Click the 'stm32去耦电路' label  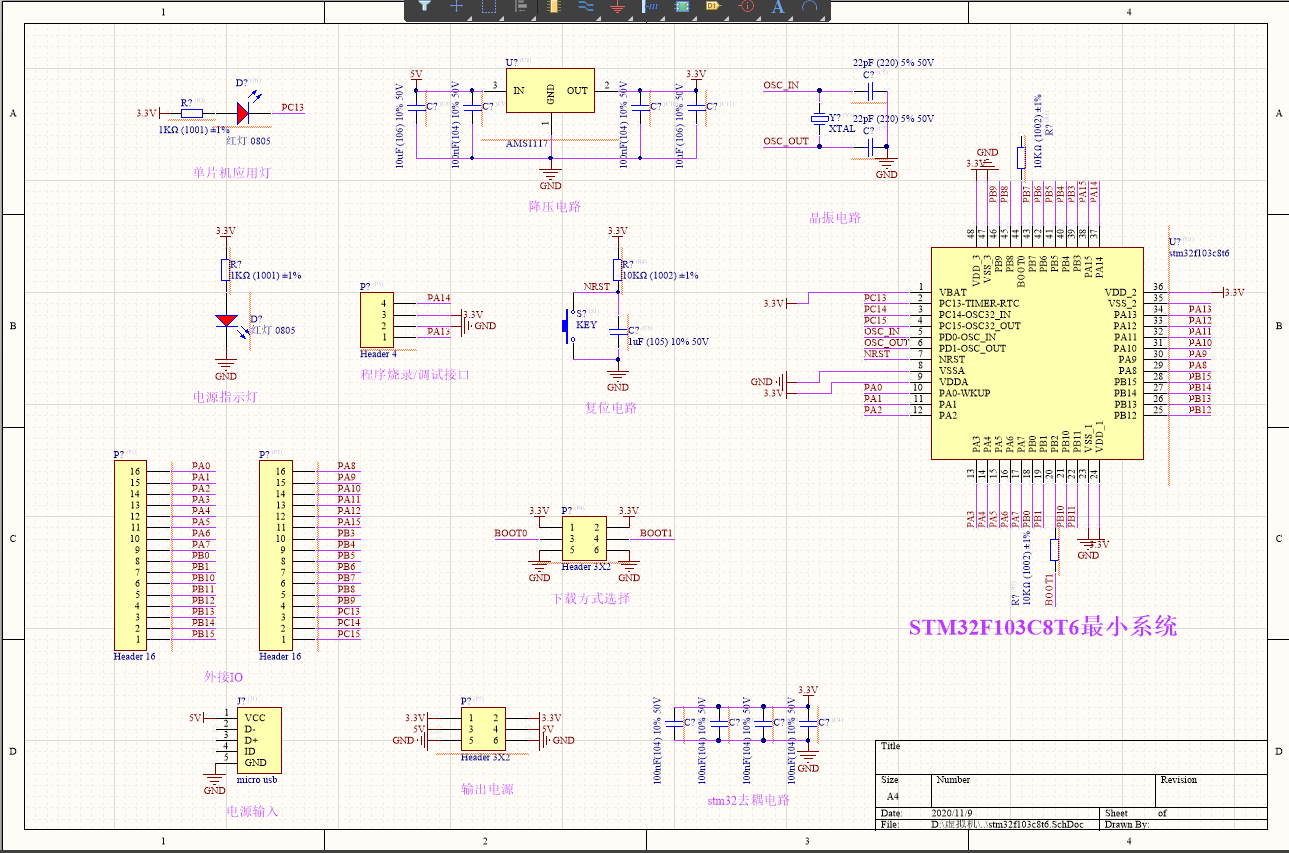[749, 800]
